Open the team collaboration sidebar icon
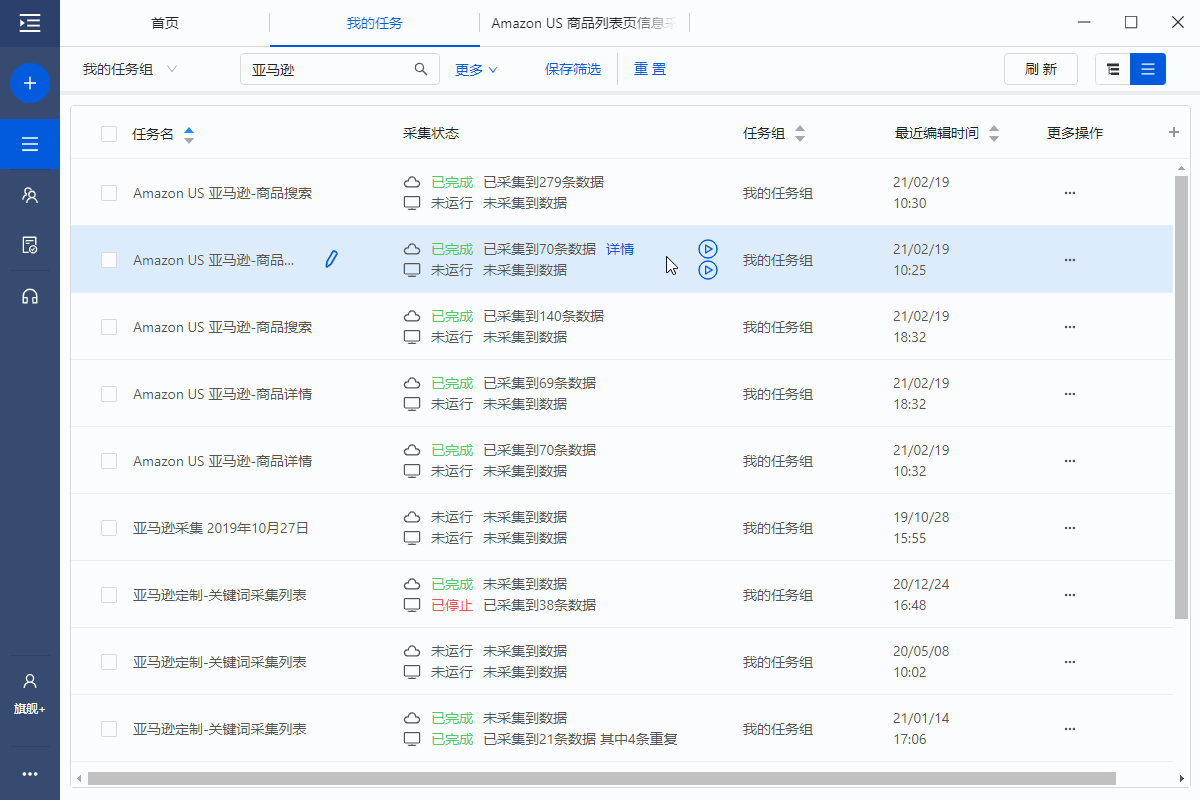Image resolution: width=1200 pixels, height=800 pixels. pos(30,195)
